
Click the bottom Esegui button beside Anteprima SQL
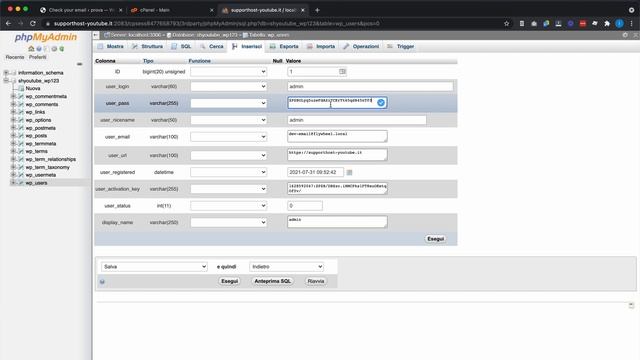tap(229, 281)
